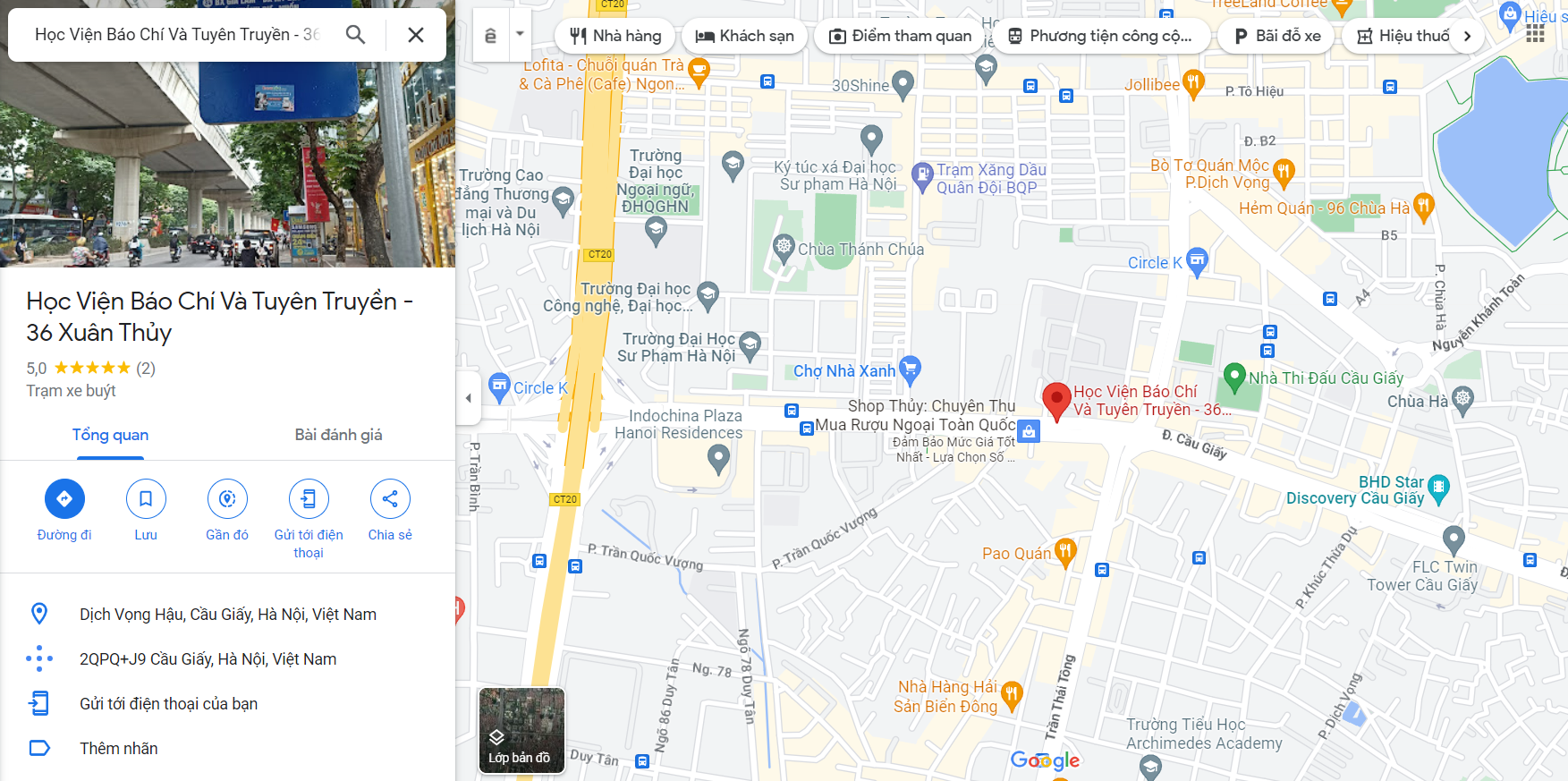Expand the transit layer dropdown arrow
The width and height of the screenshot is (1568, 781).
520,36
